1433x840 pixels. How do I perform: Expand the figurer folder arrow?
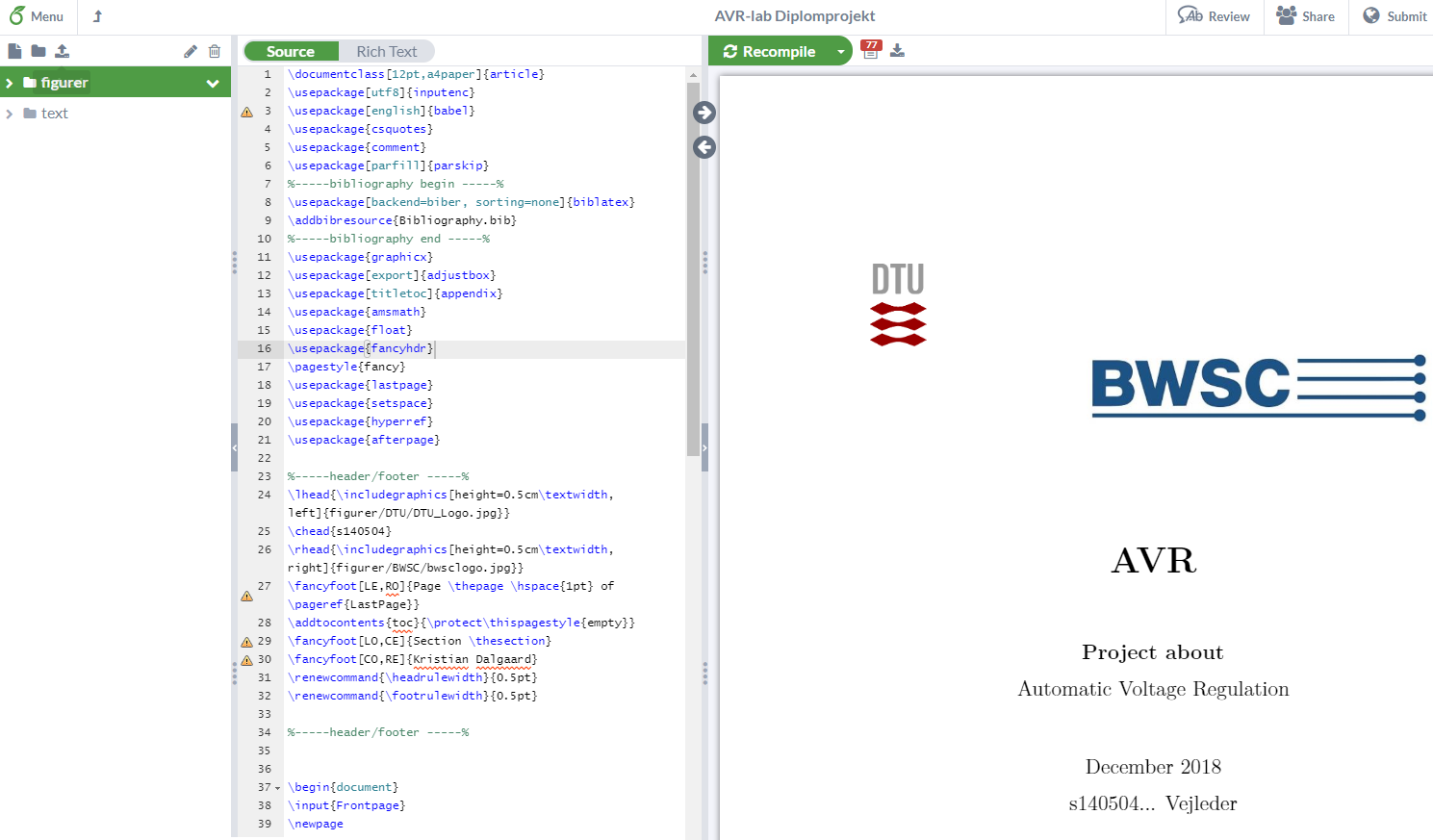[10, 83]
